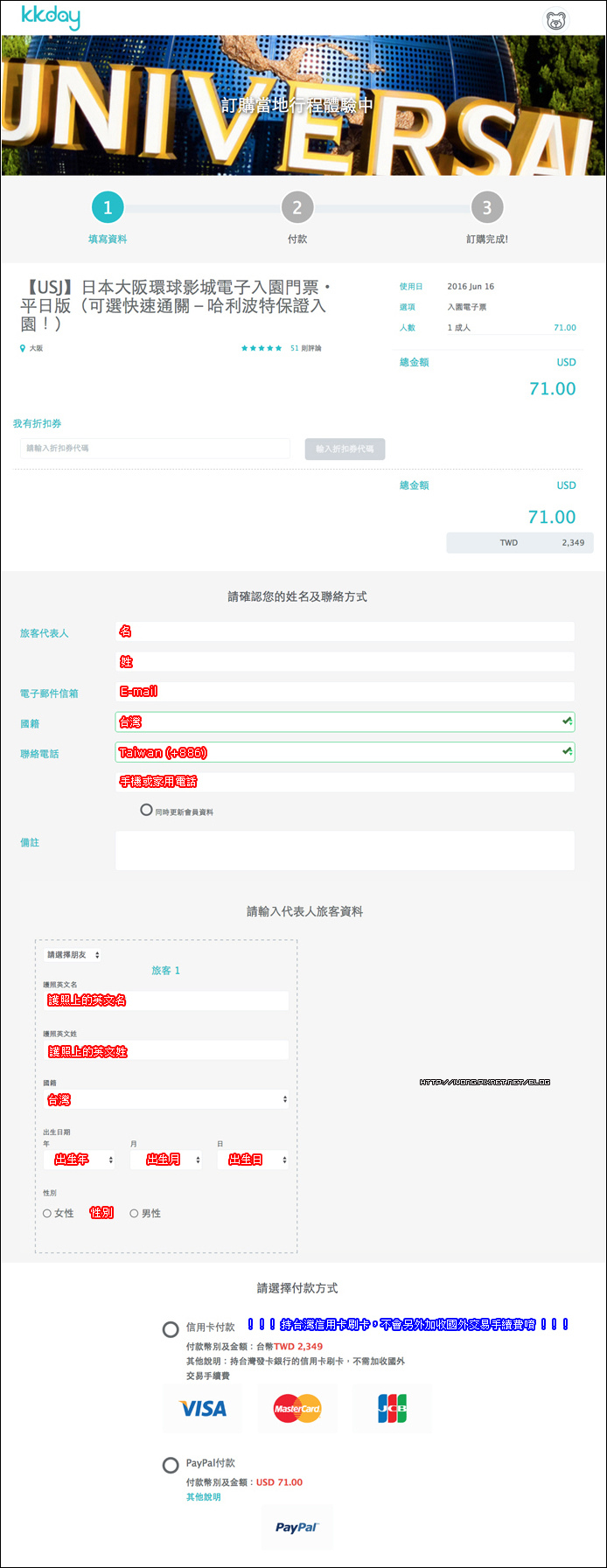Click the 付款 step label
Viewport: 607px width, 1568px height.
[297, 239]
